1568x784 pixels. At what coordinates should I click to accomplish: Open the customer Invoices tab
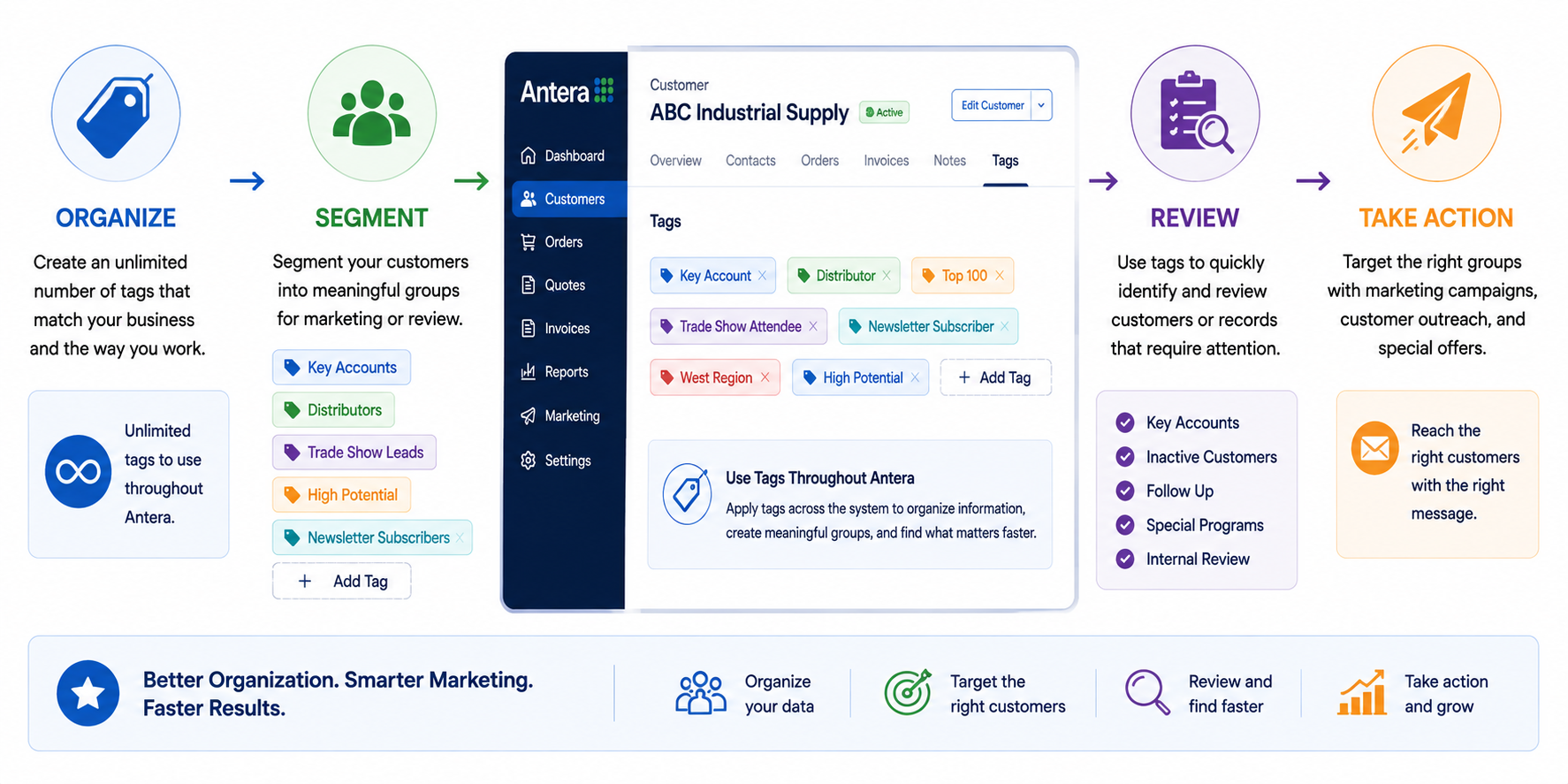(x=886, y=161)
